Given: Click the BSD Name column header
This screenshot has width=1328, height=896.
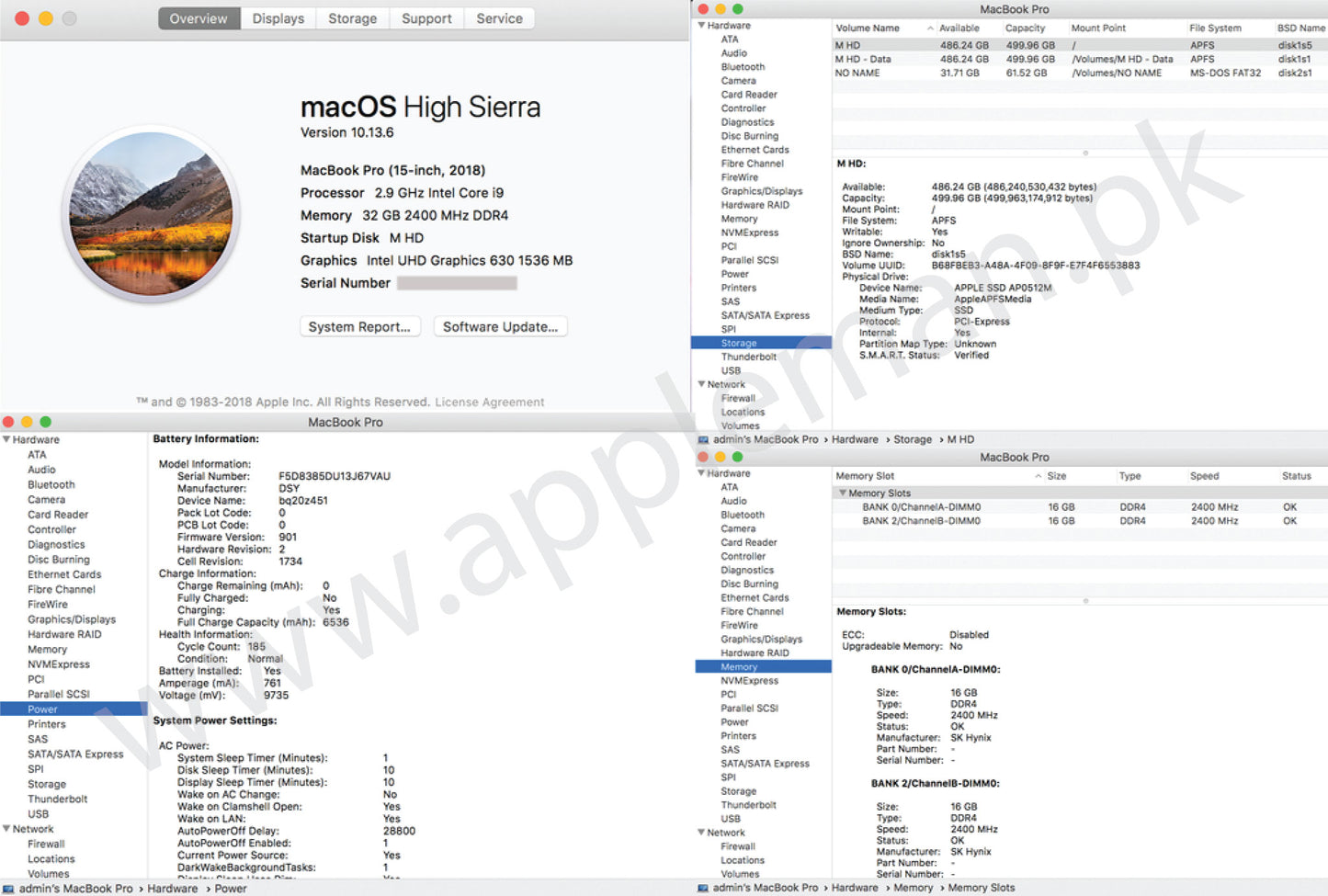Looking at the screenshot, I should click(x=1300, y=28).
